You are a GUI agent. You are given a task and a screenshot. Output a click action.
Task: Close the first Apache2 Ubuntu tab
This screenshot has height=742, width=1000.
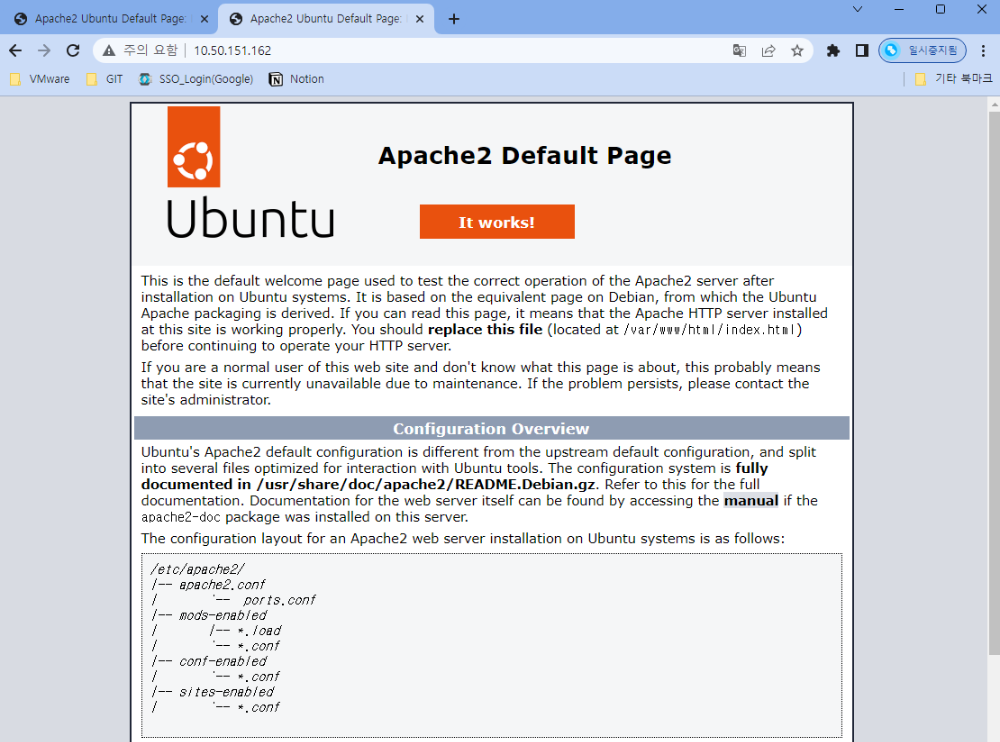(x=204, y=19)
